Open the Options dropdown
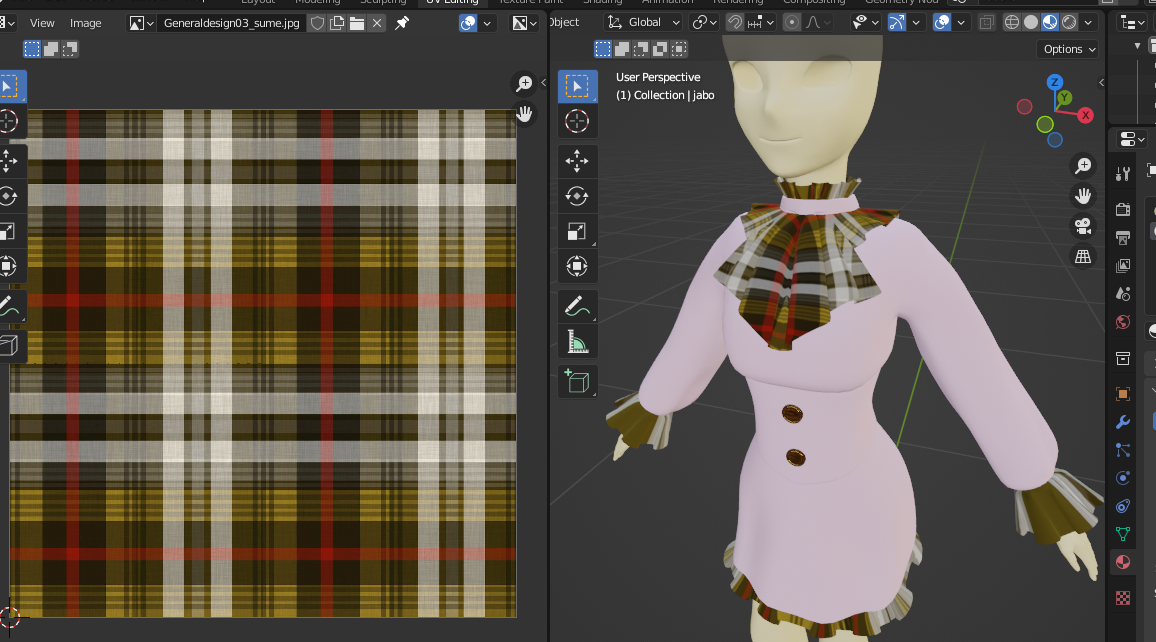Screen dimensions: 1156x642 tap(1069, 49)
